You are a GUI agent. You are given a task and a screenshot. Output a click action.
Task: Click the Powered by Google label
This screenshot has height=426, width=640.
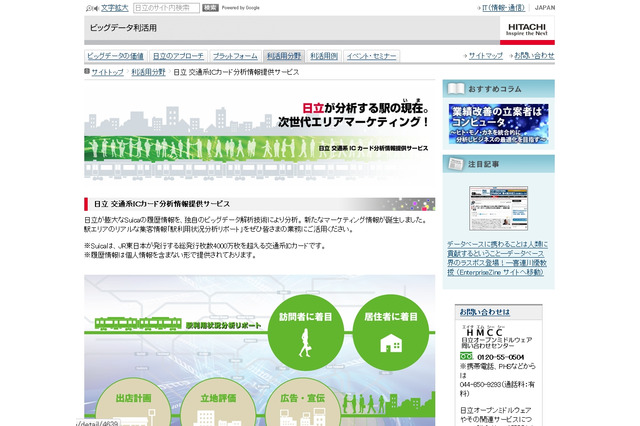click(x=240, y=8)
